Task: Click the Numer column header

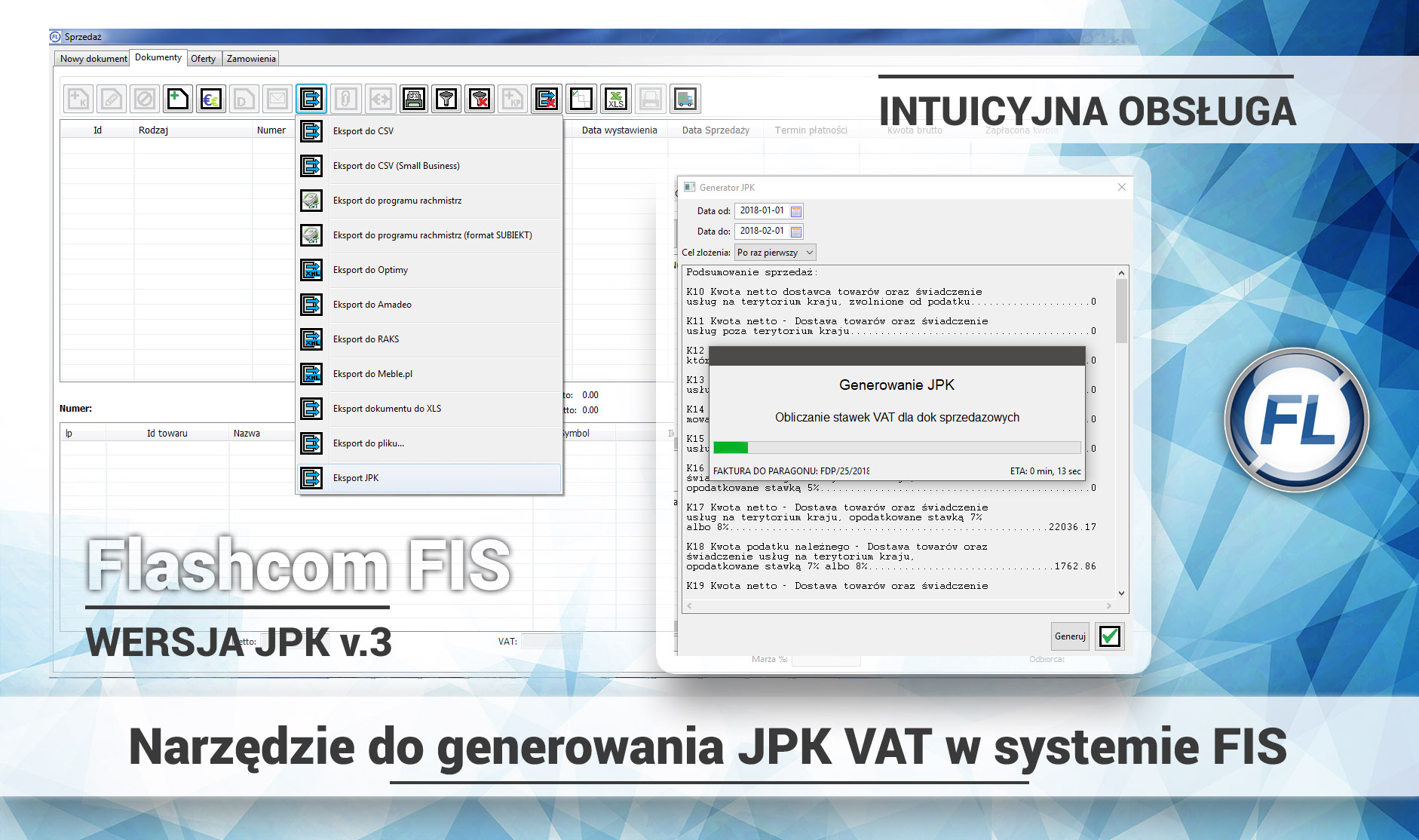Action: (x=271, y=130)
